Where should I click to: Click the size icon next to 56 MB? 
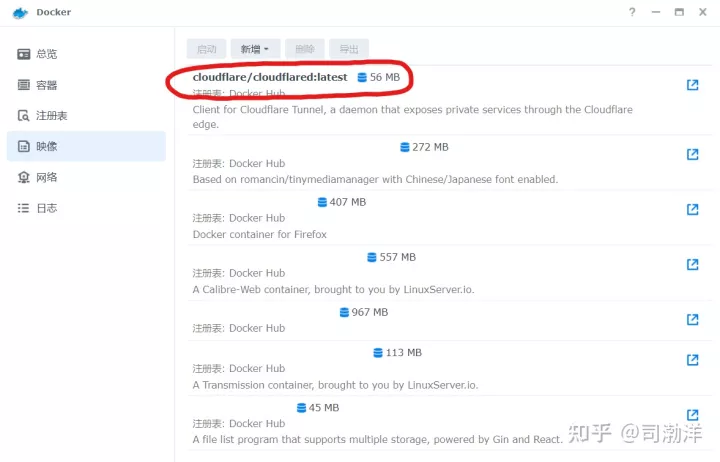coord(362,77)
